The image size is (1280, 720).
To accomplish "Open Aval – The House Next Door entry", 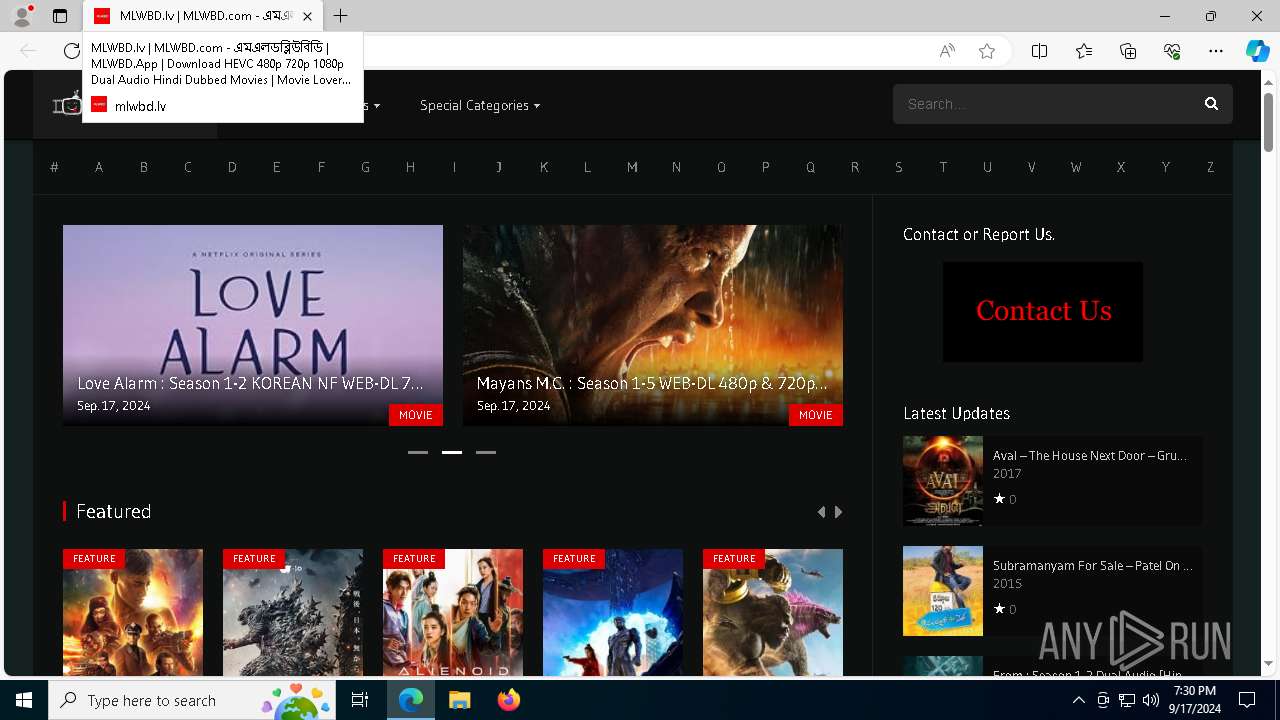I will click(x=1089, y=456).
